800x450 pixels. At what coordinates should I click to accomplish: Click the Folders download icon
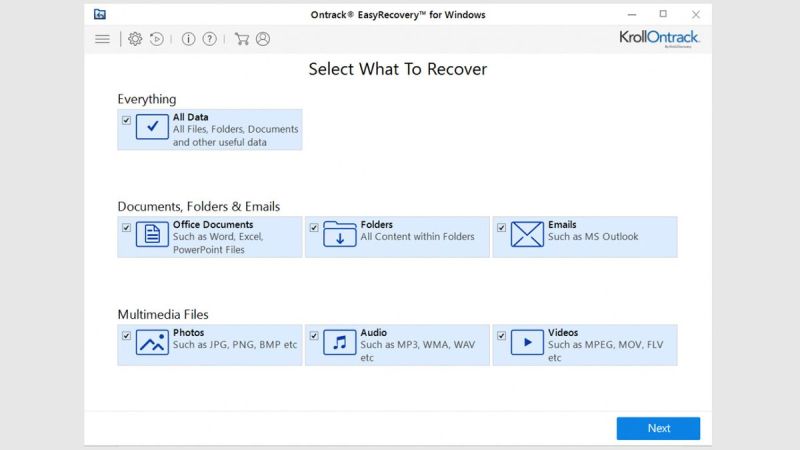coord(340,235)
